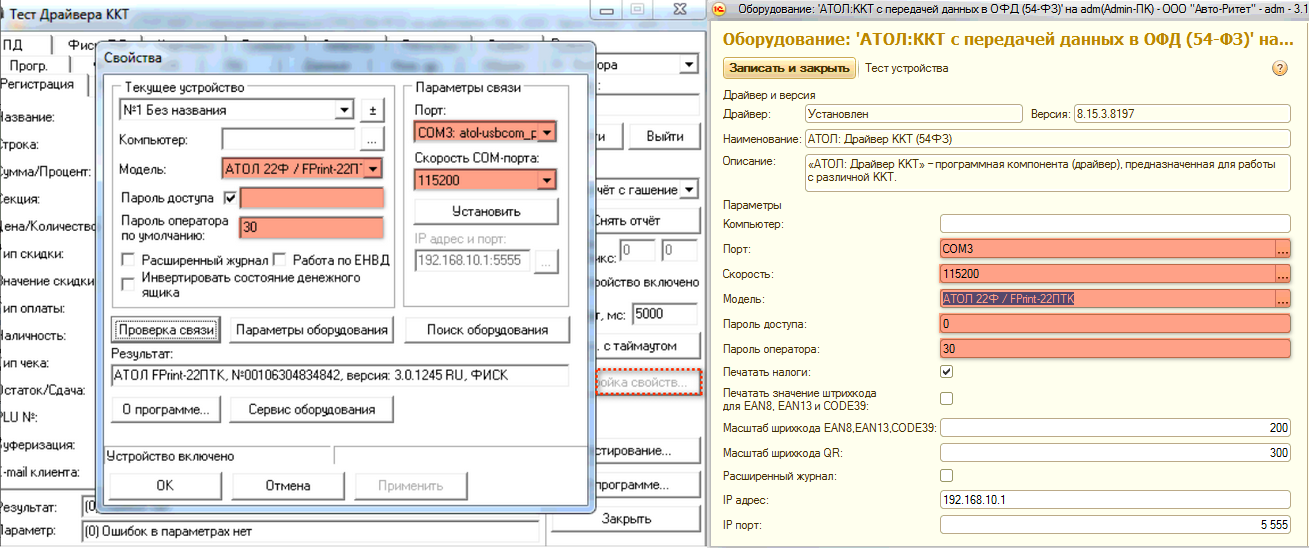Click the help question mark icon
1309x548 pixels.
[1278, 68]
